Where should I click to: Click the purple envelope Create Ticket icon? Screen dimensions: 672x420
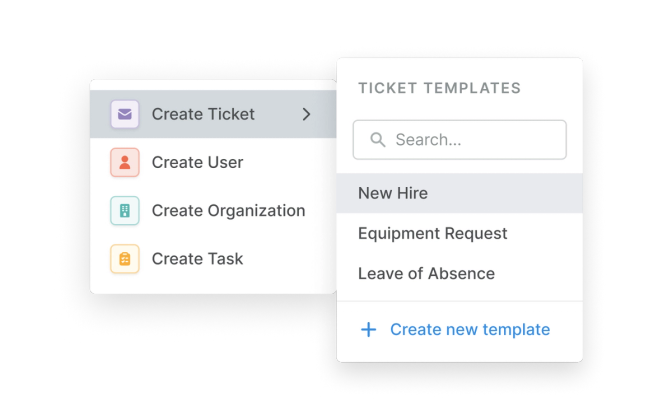tap(124, 115)
